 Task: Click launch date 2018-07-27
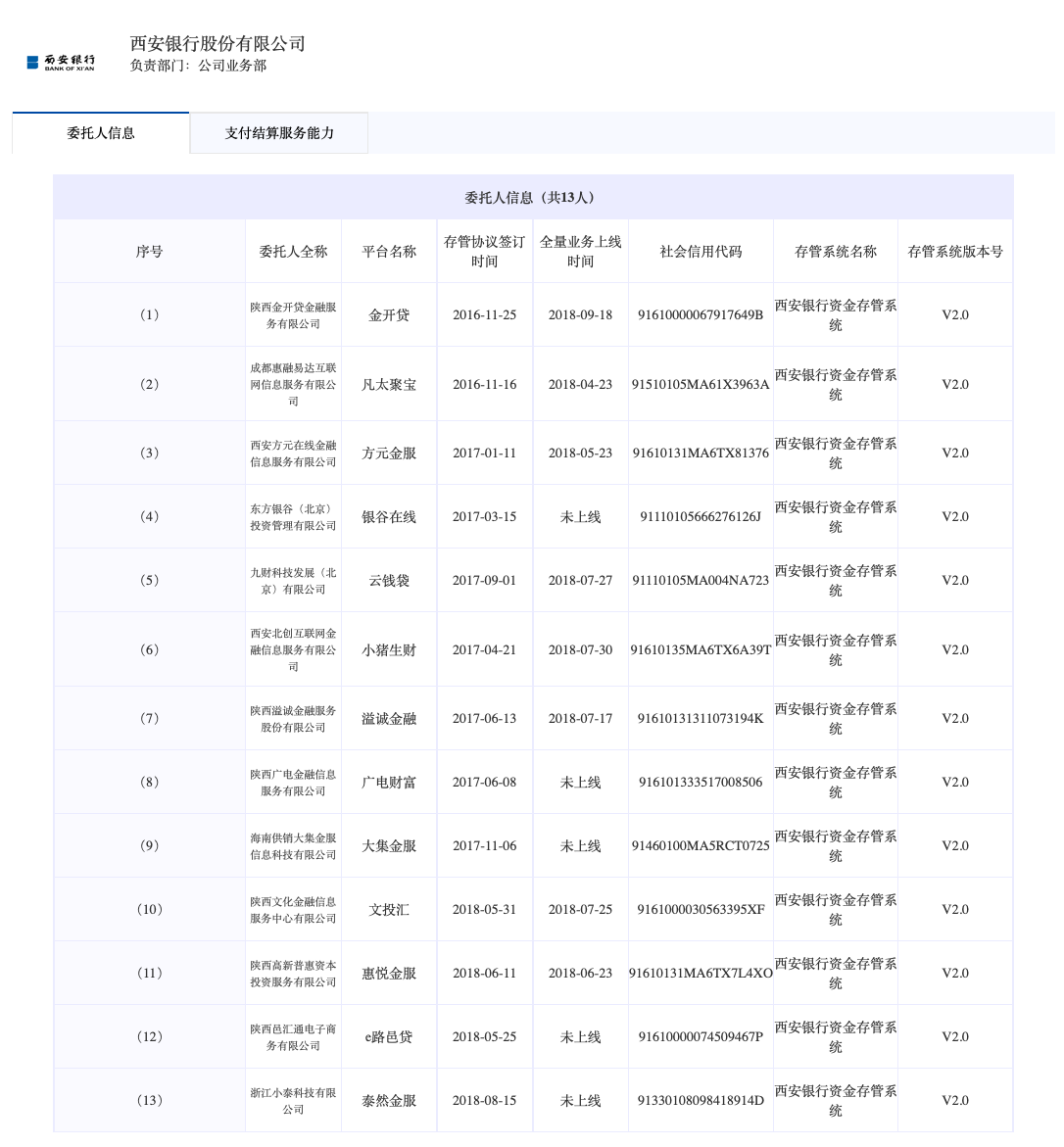580,581
